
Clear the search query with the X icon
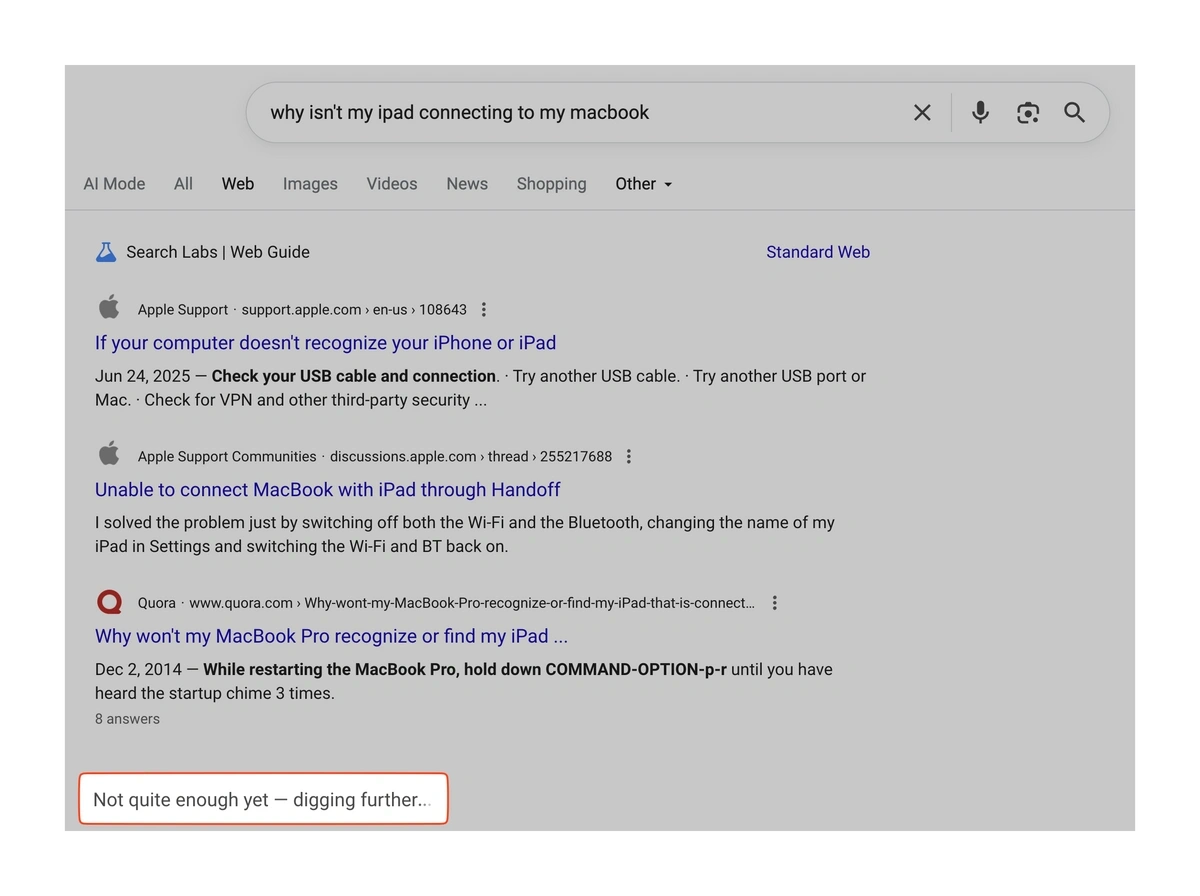(922, 113)
